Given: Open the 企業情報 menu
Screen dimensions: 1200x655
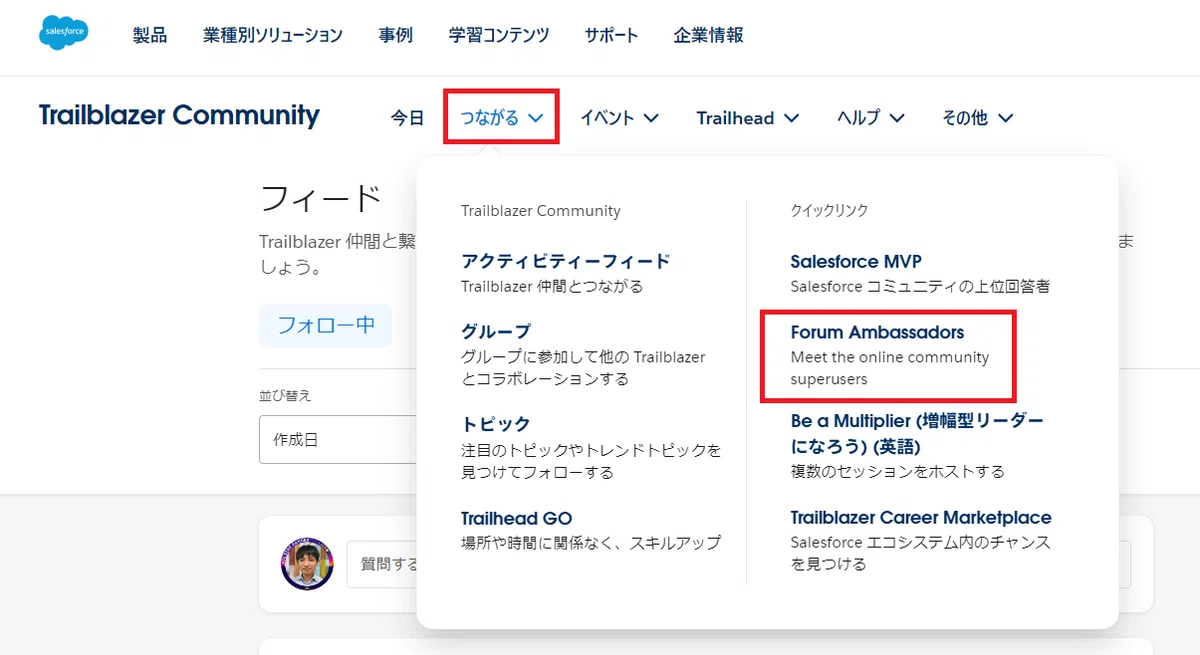Looking at the screenshot, I should pyautogui.click(x=709, y=35).
